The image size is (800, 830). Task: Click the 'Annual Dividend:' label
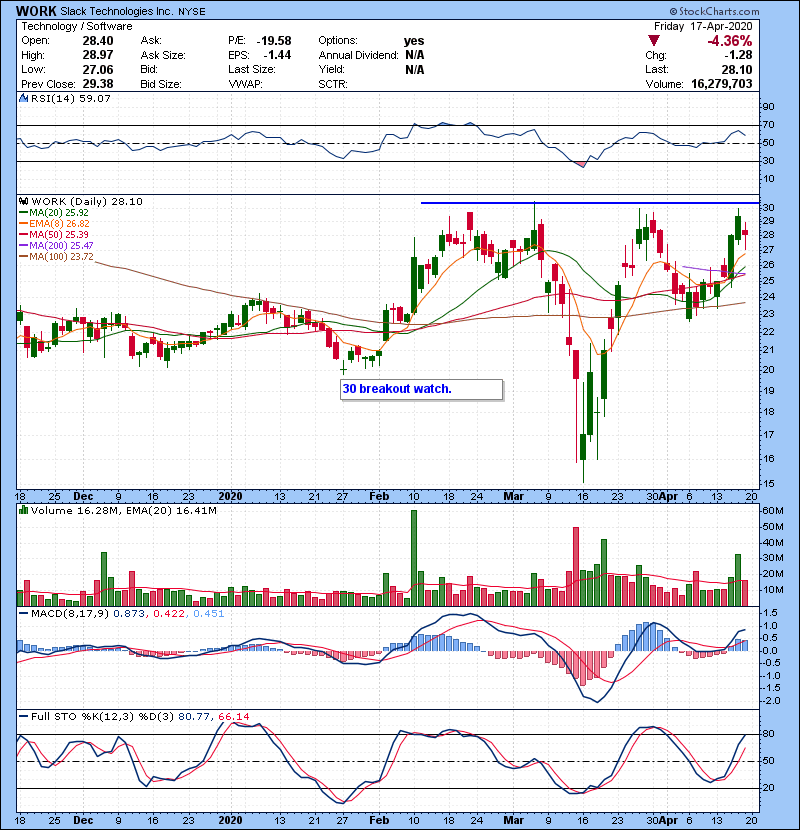(358, 55)
